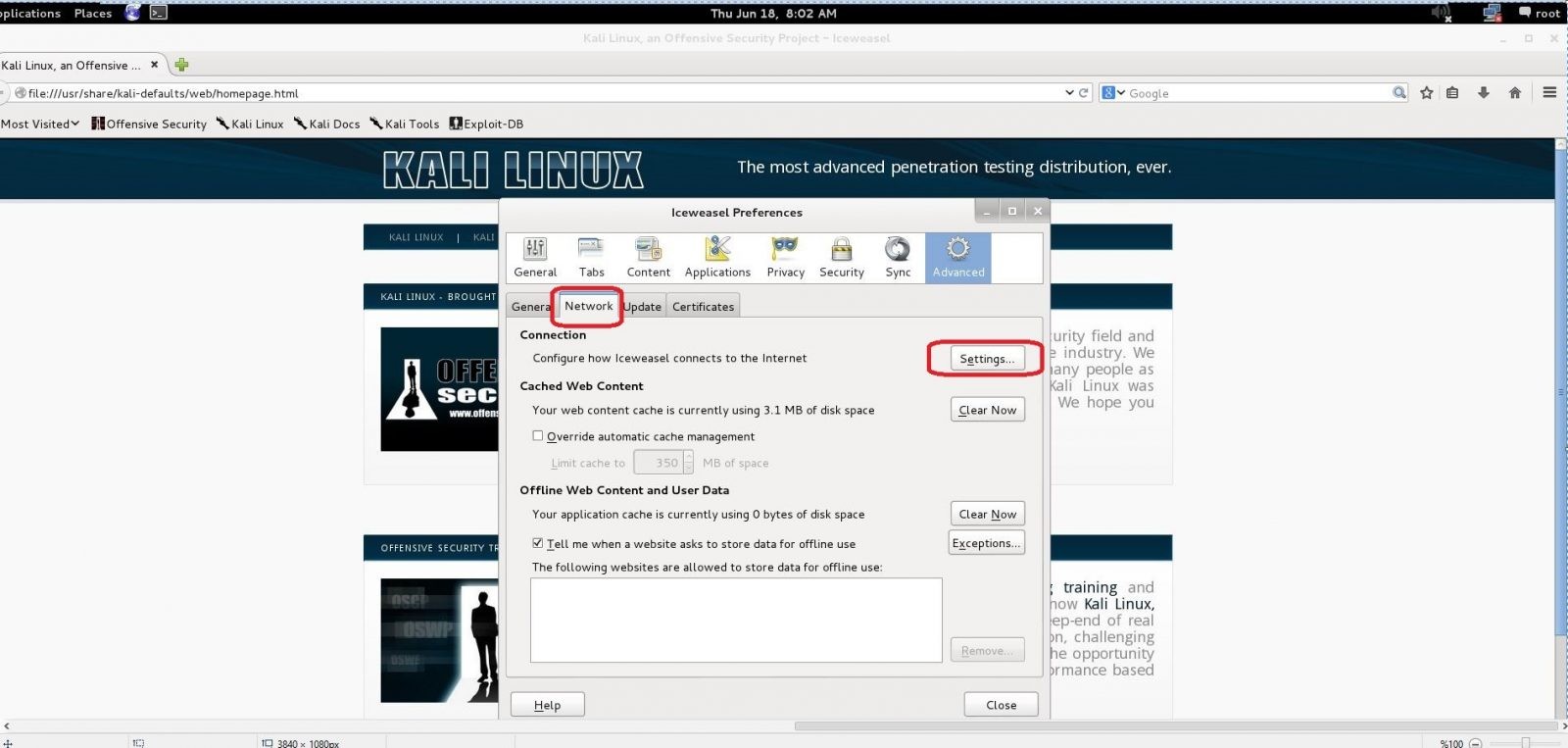Open the downloads arrow icon
This screenshot has height=748, width=1568.
coord(1484,93)
